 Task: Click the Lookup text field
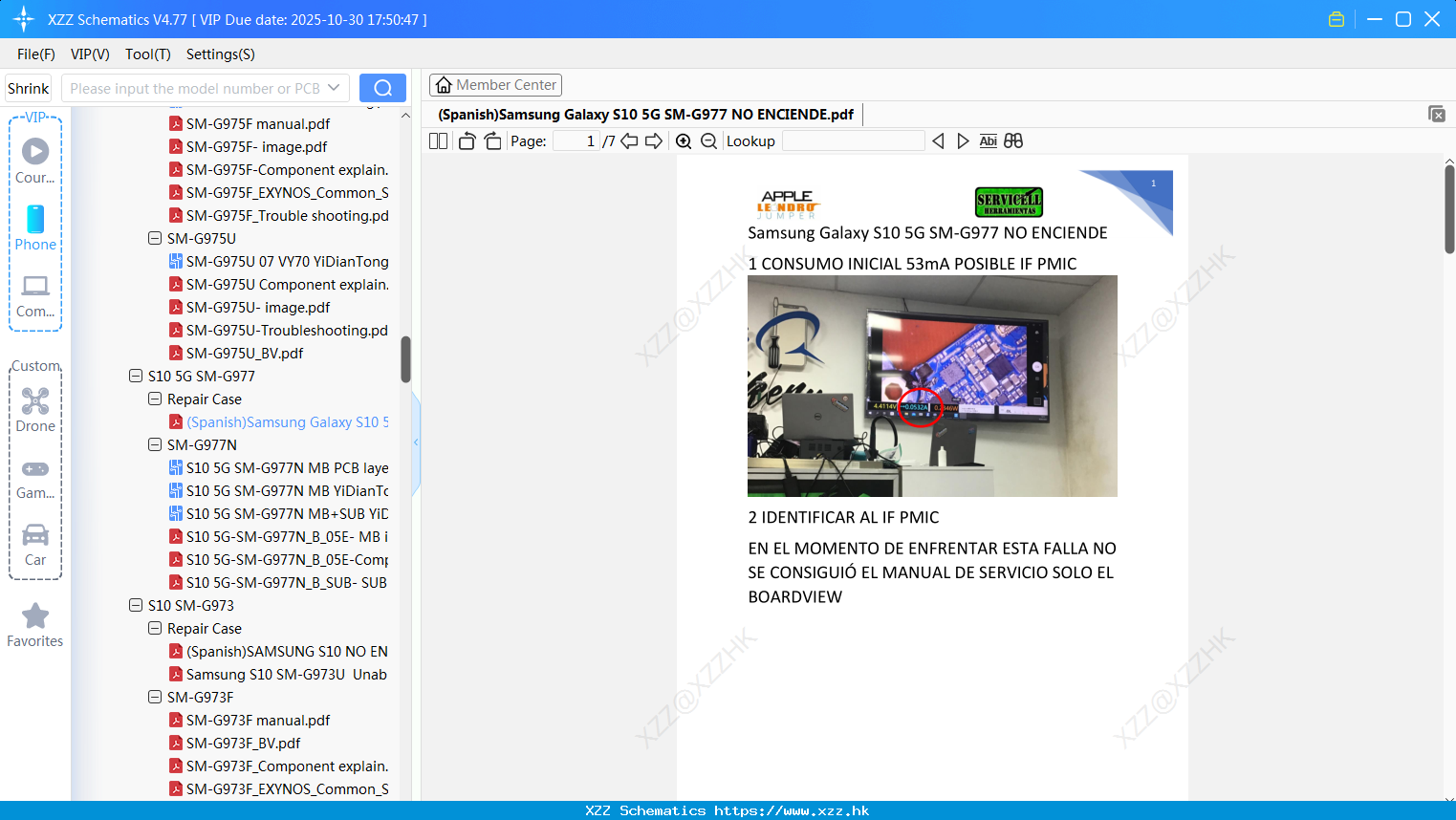pos(853,140)
